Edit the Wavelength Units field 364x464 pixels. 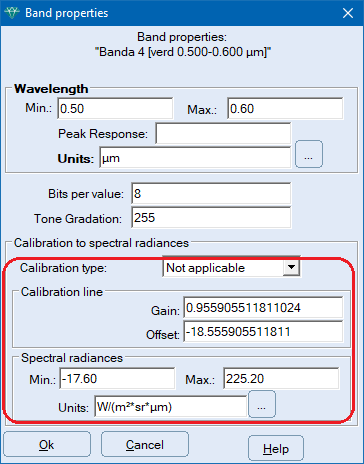click(195, 158)
